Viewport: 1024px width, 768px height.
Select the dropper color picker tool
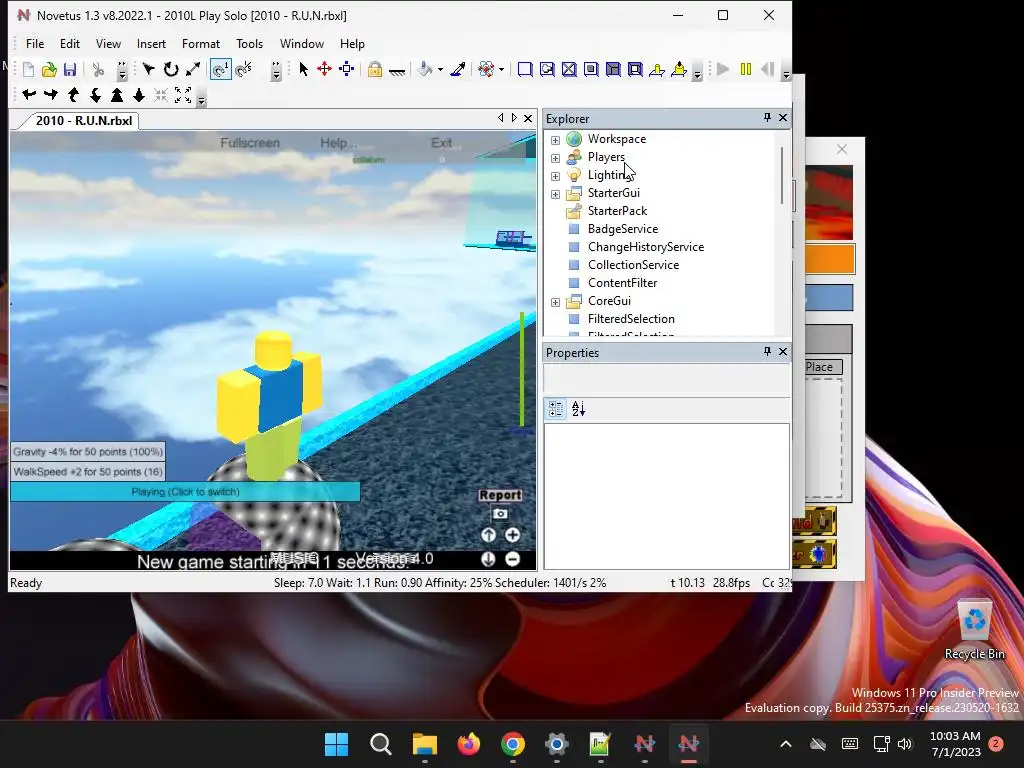(458, 69)
